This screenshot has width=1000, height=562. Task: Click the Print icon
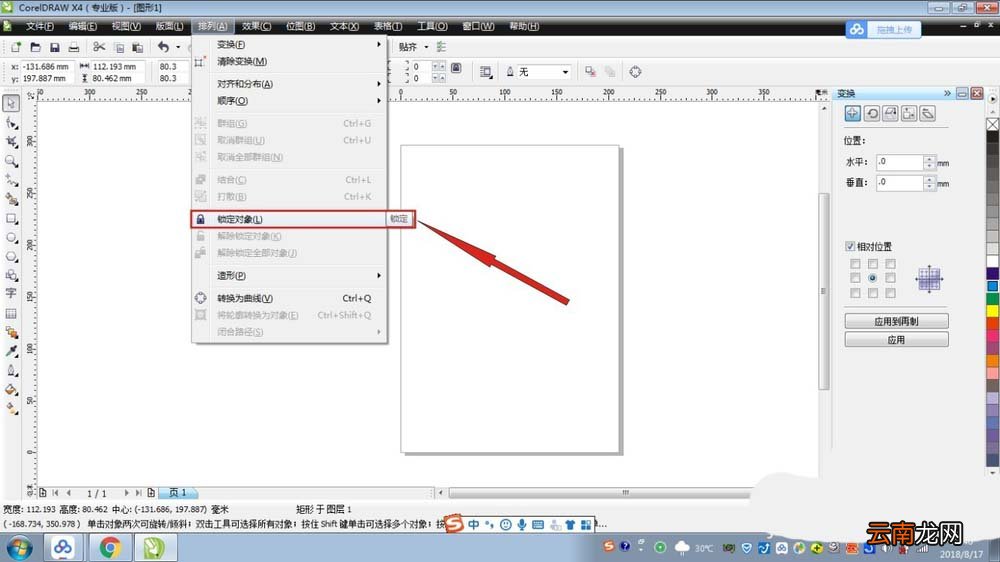(x=74, y=47)
